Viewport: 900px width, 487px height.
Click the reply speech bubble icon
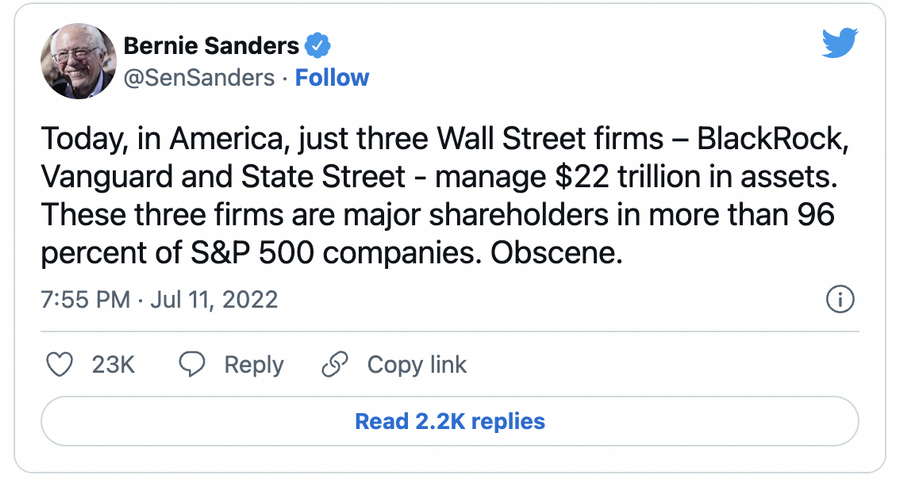click(192, 365)
